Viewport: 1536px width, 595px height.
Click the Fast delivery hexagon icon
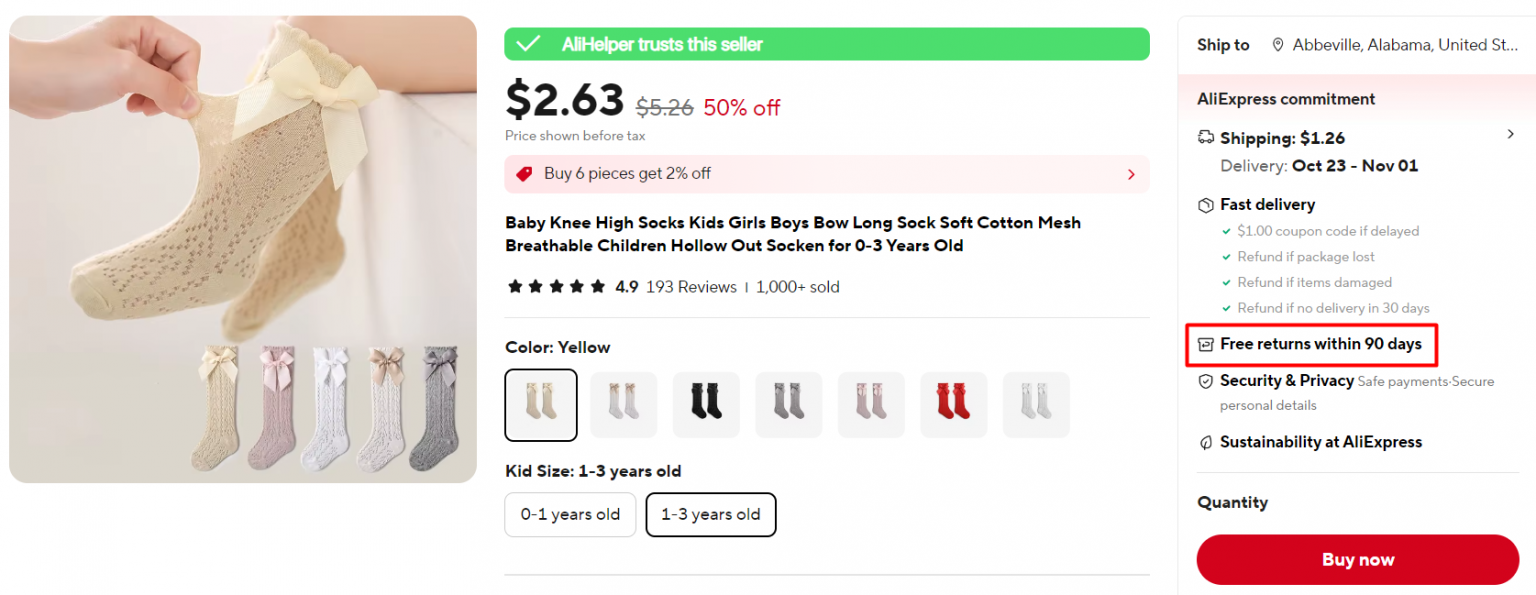tap(1205, 204)
